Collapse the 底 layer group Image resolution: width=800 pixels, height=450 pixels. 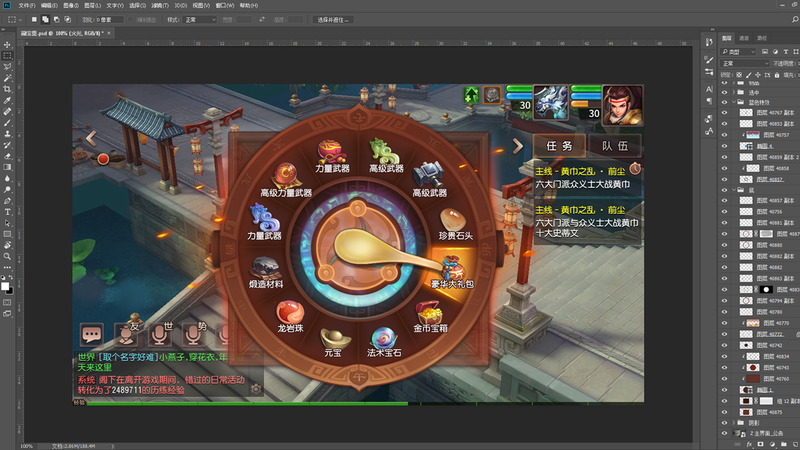tap(734, 190)
